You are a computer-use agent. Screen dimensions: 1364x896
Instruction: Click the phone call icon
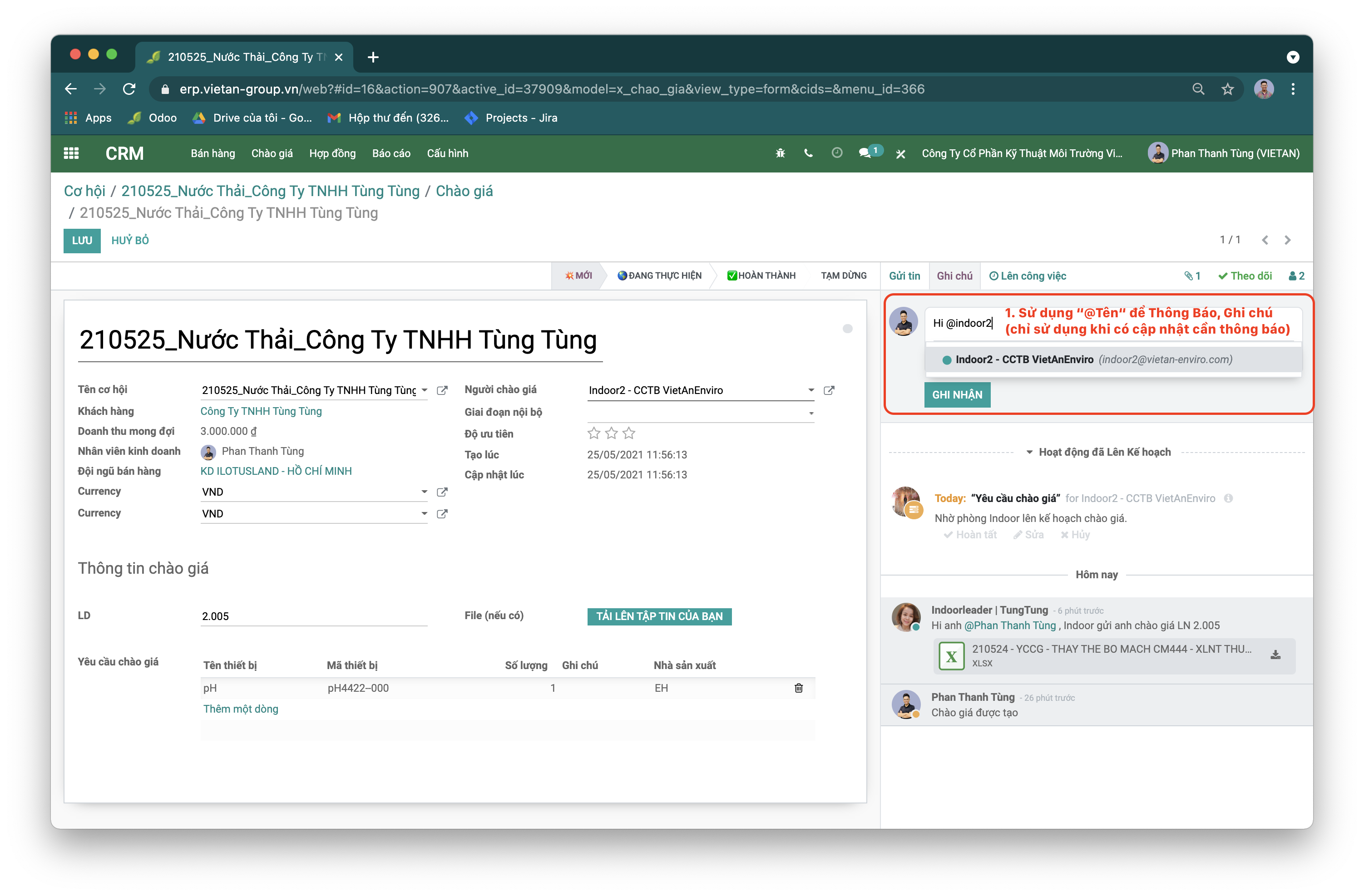(808, 153)
